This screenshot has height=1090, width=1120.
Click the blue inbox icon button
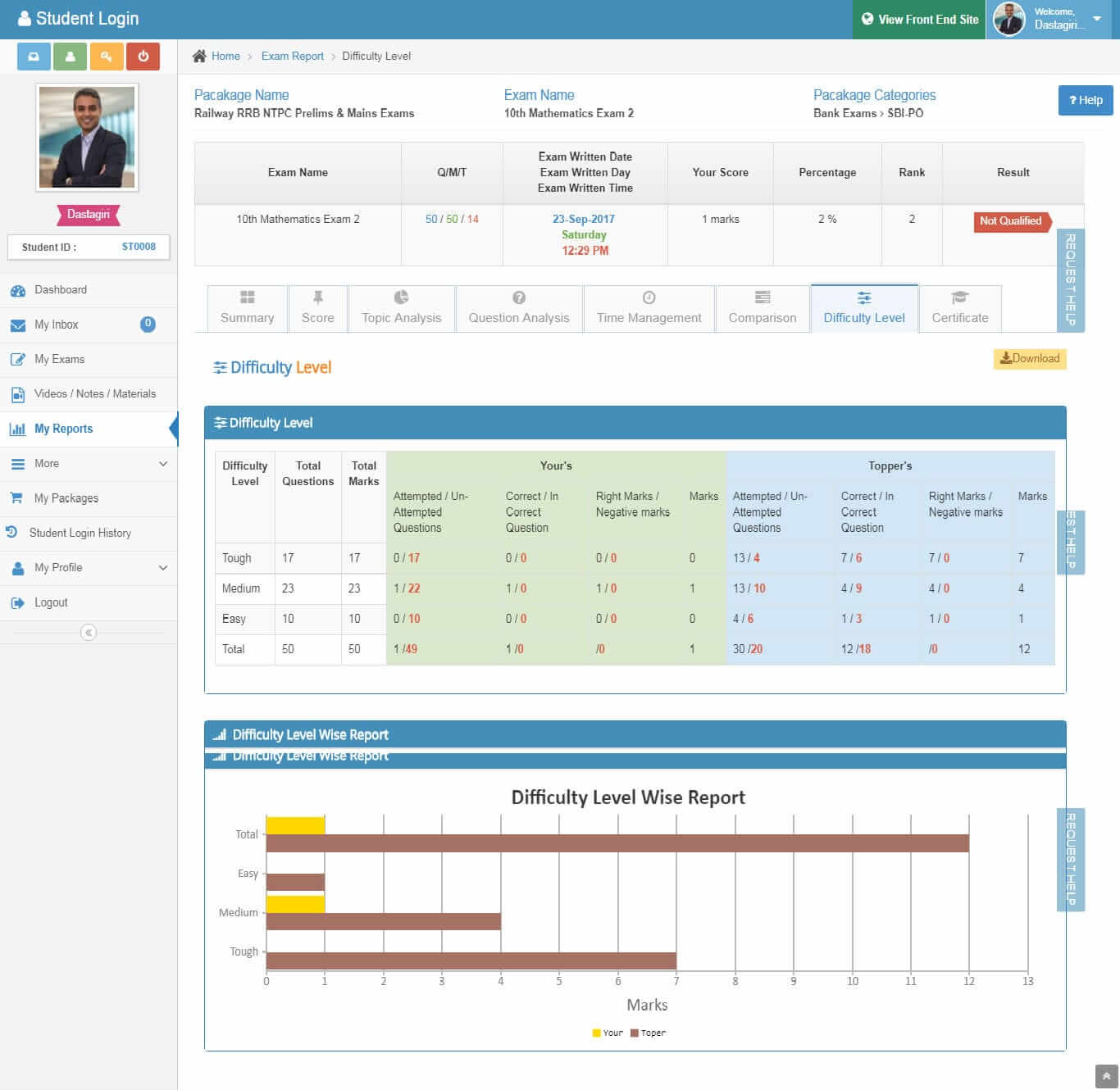coord(34,57)
